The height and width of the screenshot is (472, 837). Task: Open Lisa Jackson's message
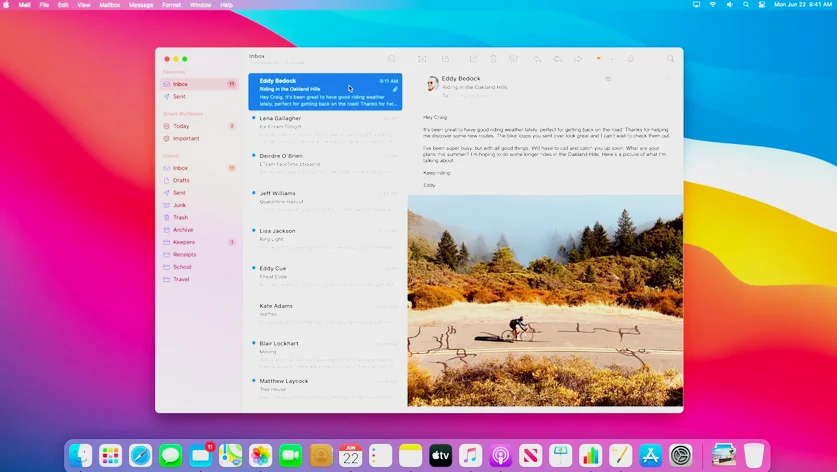click(325, 241)
